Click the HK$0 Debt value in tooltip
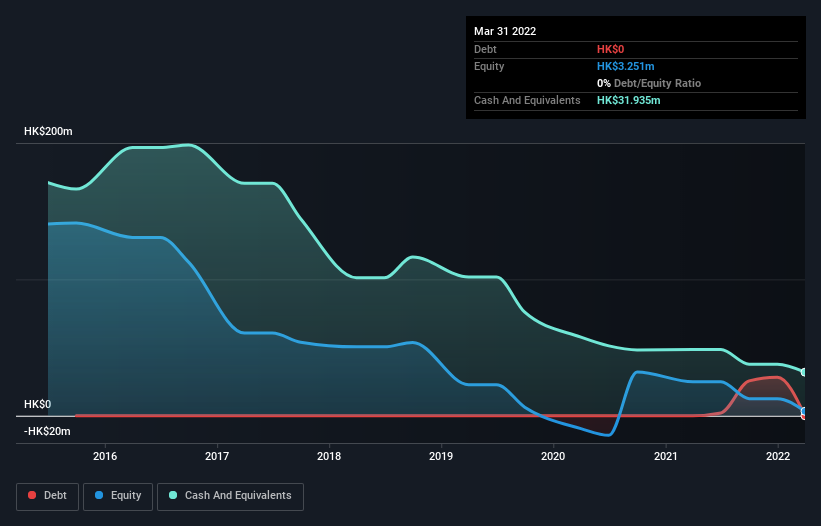This screenshot has height=526, width=821. pos(611,49)
